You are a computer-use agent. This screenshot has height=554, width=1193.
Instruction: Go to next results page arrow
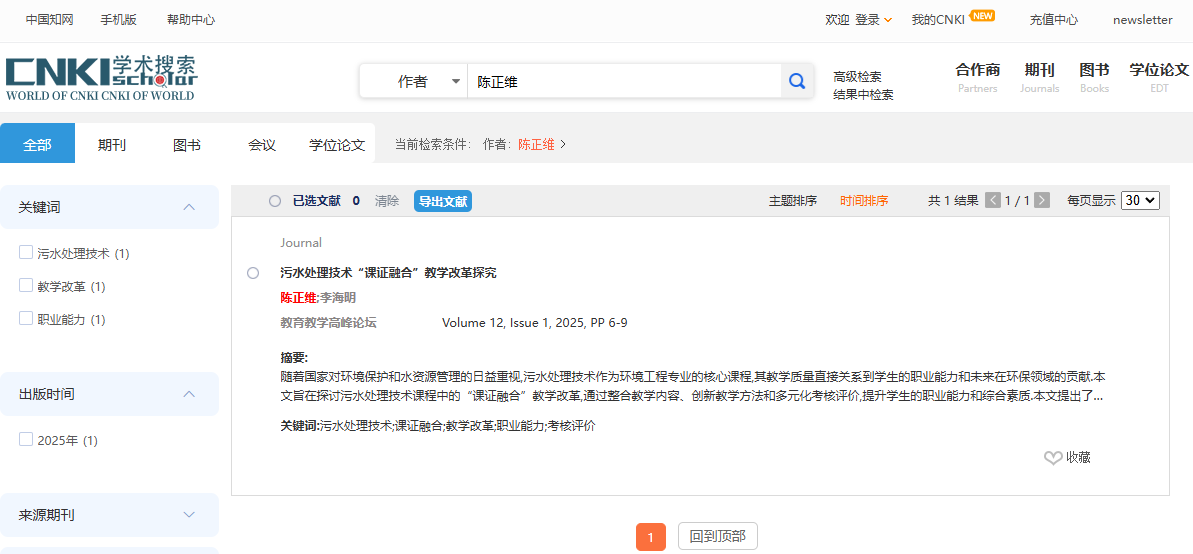pyautogui.click(x=1042, y=200)
